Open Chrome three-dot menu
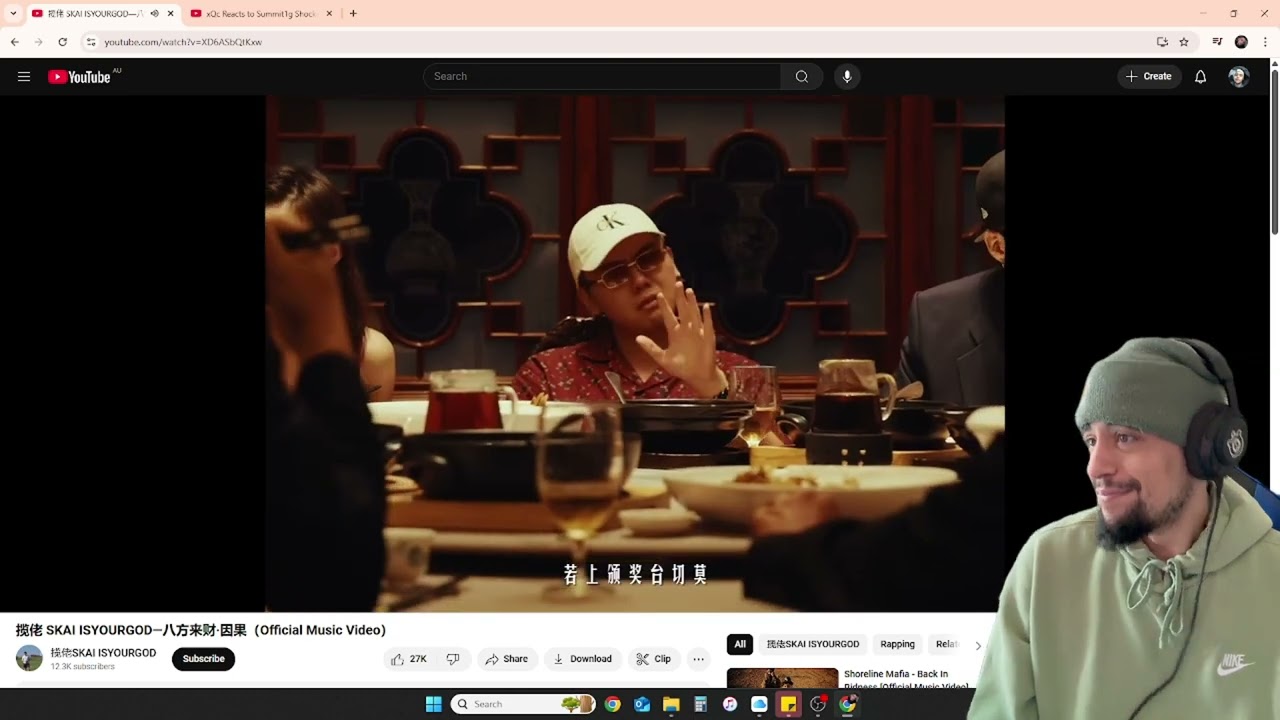 coord(1265,42)
